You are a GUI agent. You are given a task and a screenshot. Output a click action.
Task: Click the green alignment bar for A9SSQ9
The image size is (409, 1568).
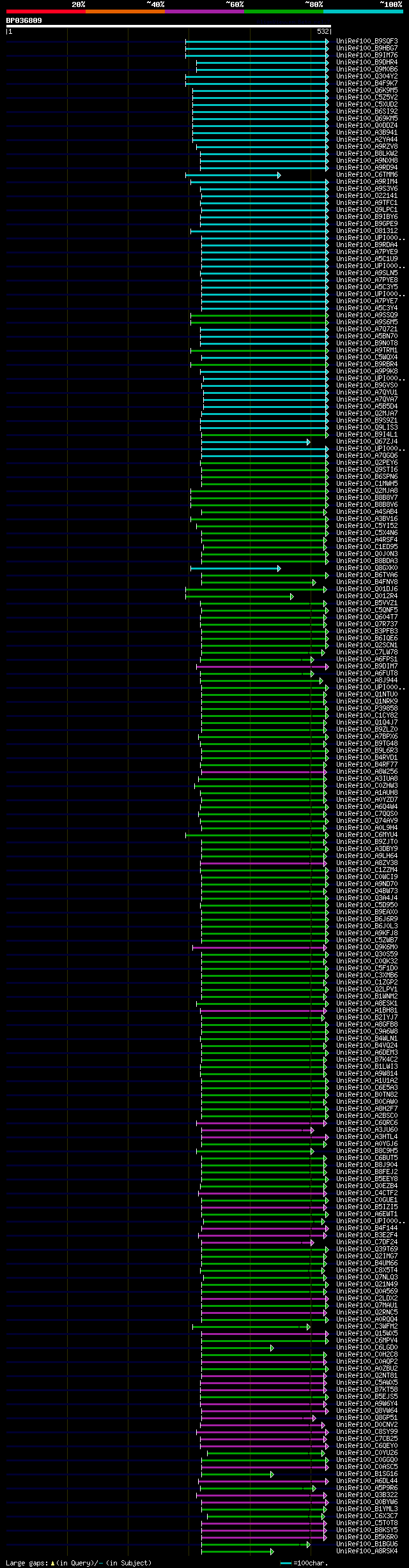click(259, 315)
